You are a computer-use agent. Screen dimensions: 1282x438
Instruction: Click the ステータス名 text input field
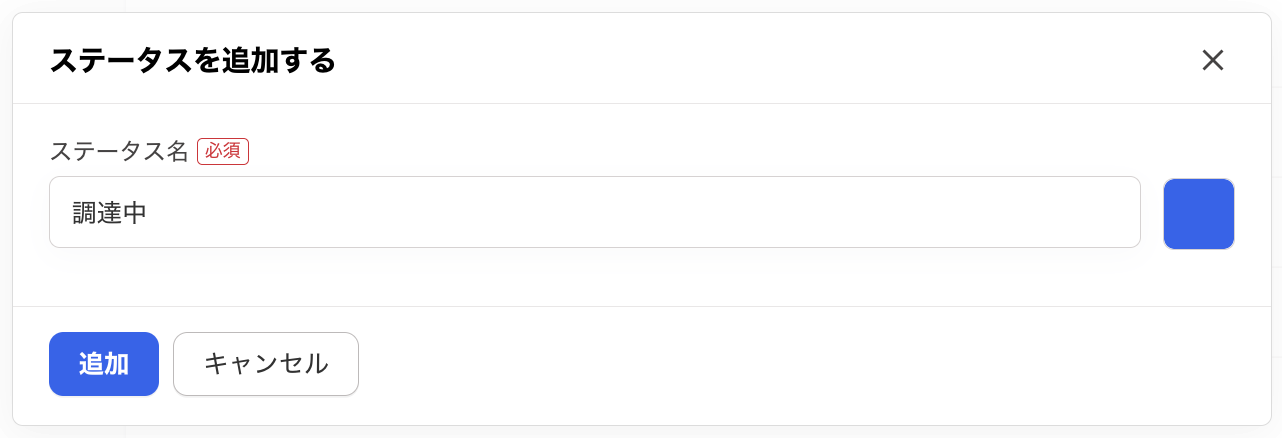pyautogui.click(x=594, y=212)
